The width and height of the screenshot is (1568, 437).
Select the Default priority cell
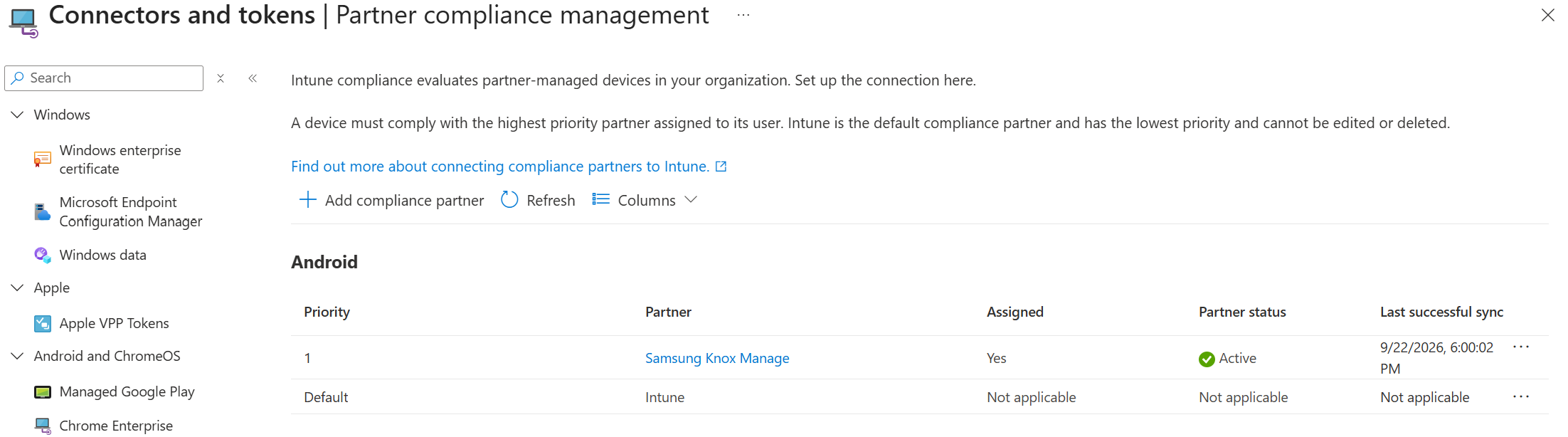[326, 397]
